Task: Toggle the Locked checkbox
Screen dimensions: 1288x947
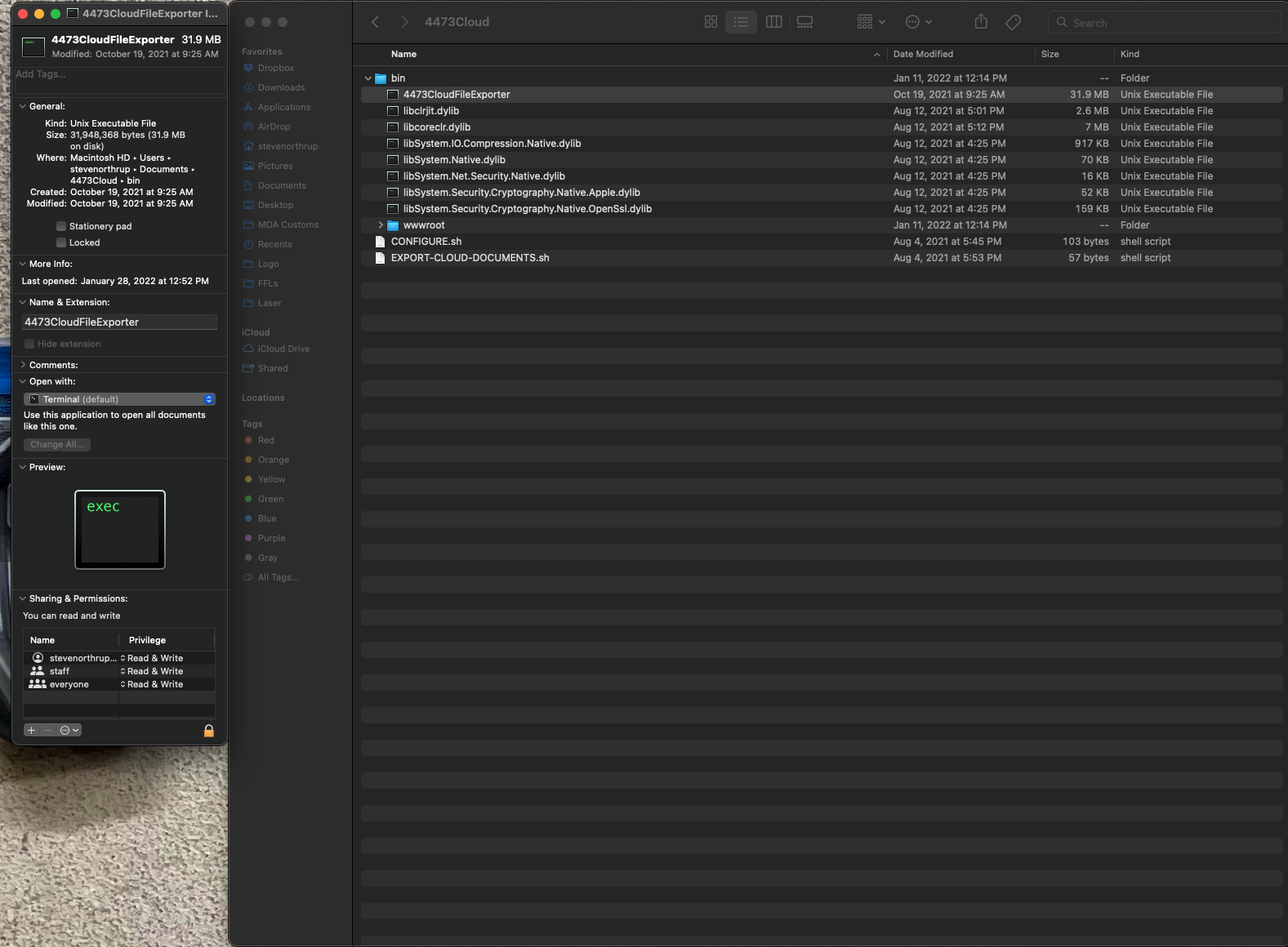Action: point(61,242)
